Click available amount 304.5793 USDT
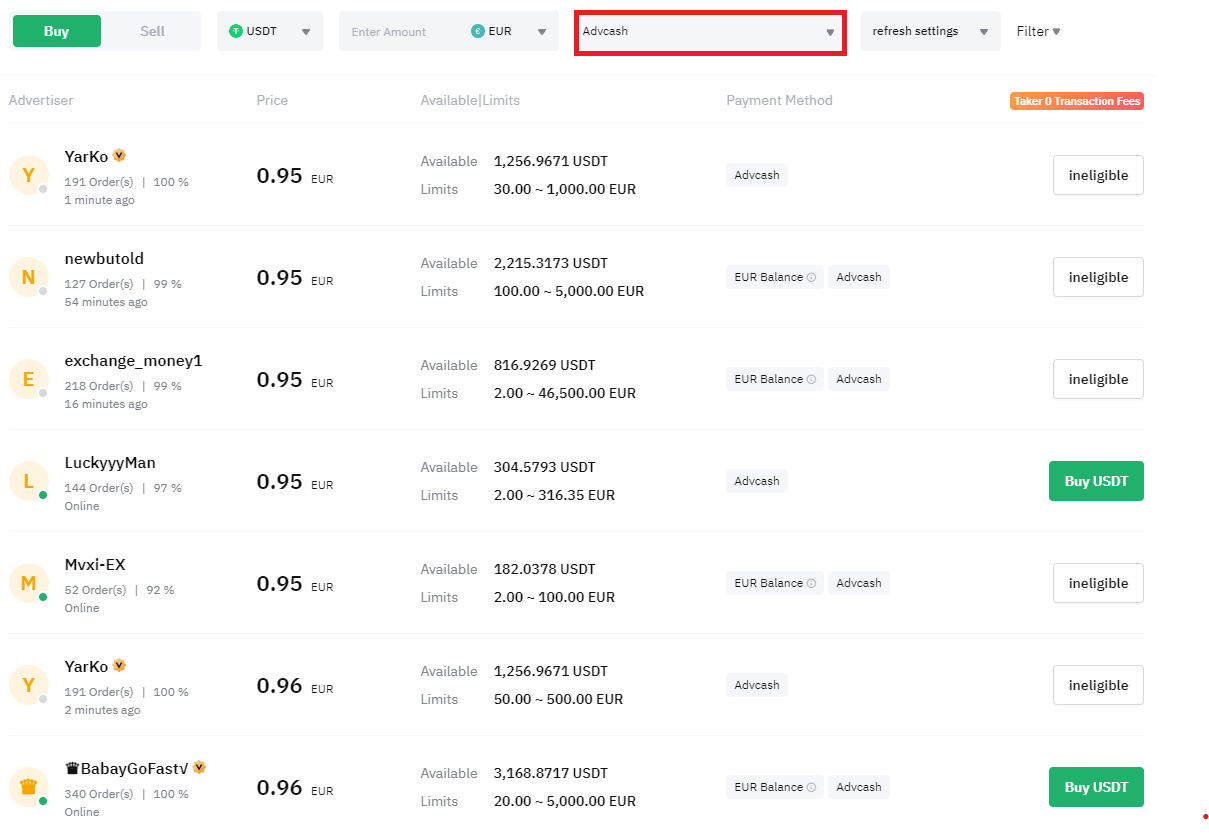 pos(545,467)
